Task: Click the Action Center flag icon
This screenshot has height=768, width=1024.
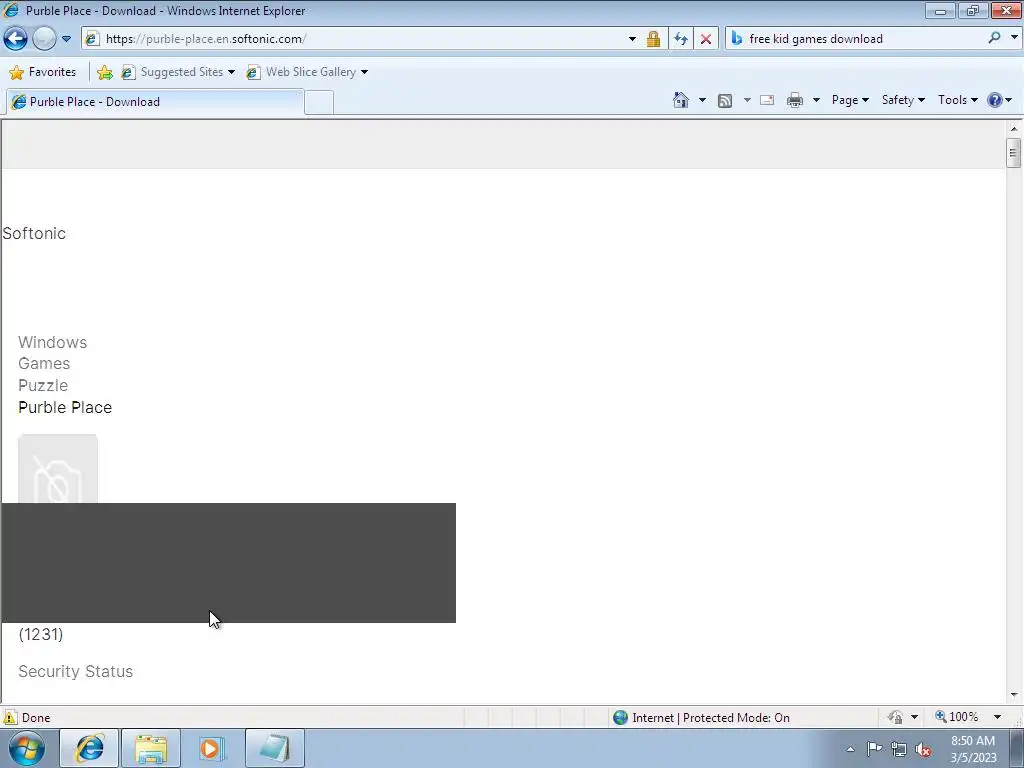Action: coord(874,749)
